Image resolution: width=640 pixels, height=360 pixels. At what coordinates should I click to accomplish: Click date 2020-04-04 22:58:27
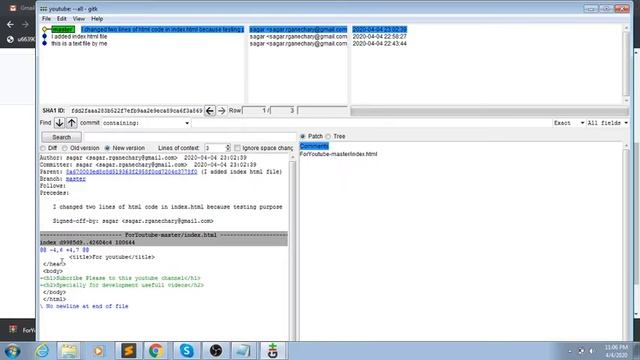pos(380,36)
